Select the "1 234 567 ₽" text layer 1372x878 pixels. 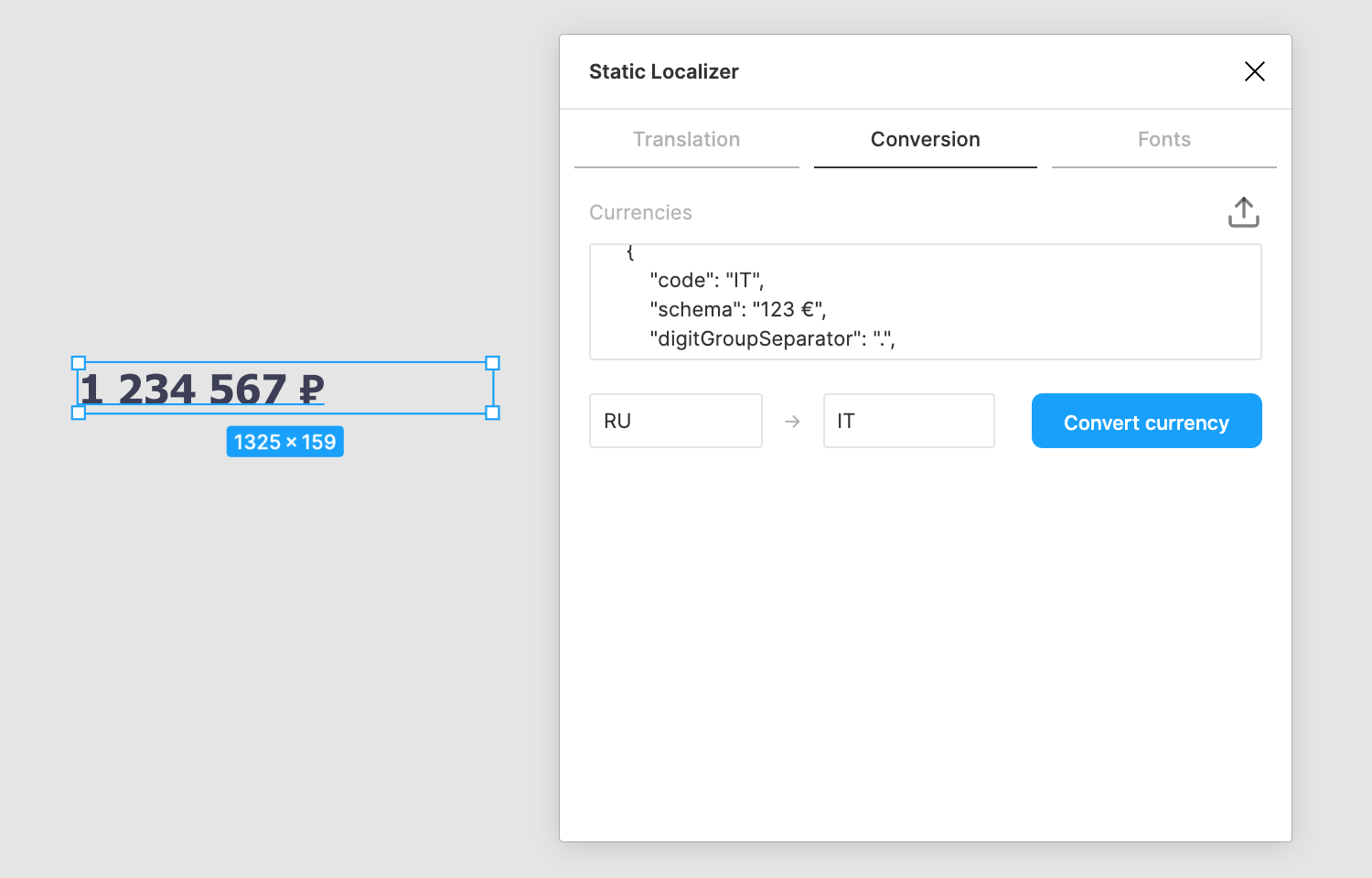pos(203,389)
